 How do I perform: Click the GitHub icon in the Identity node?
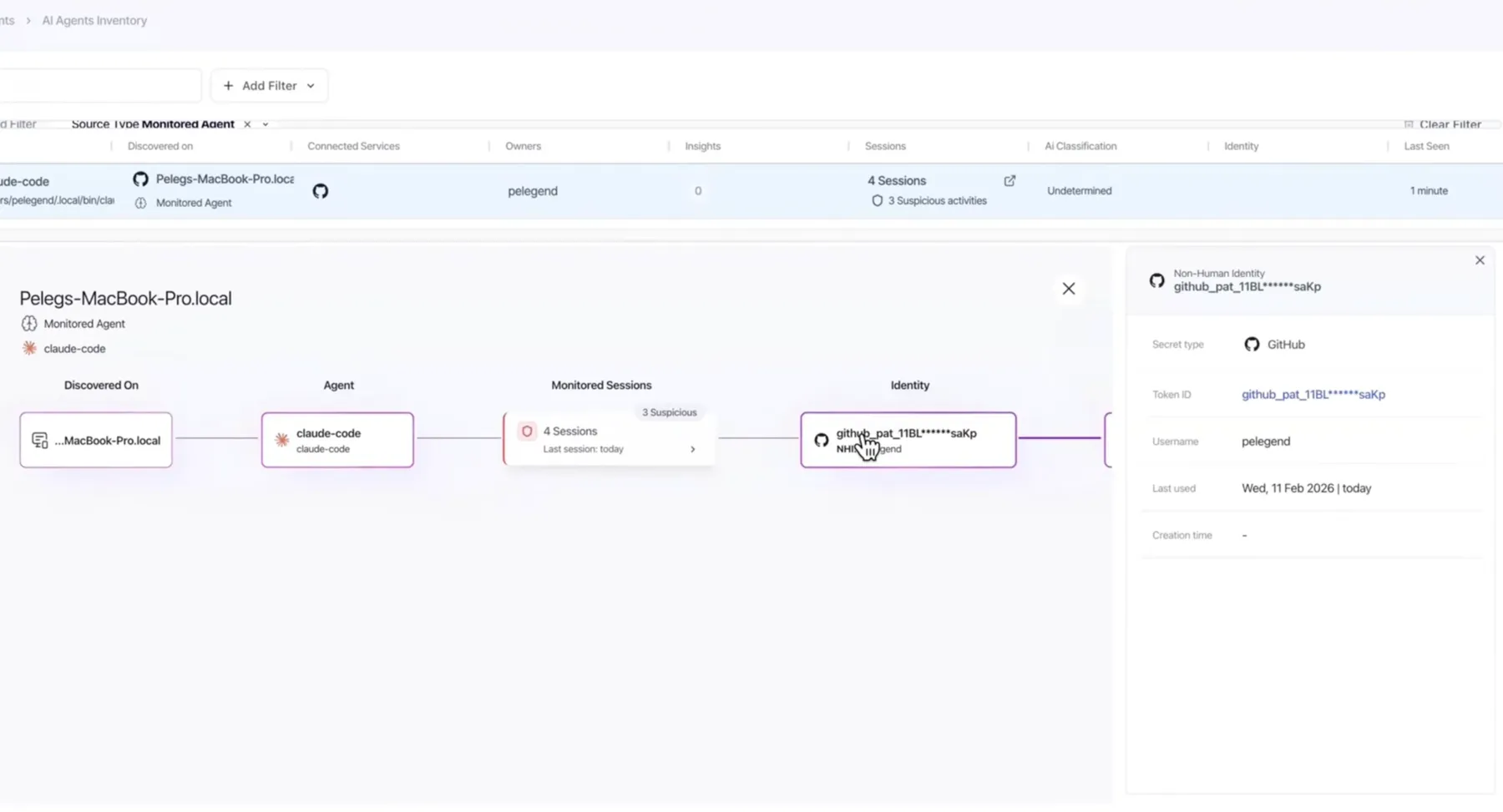822,440
